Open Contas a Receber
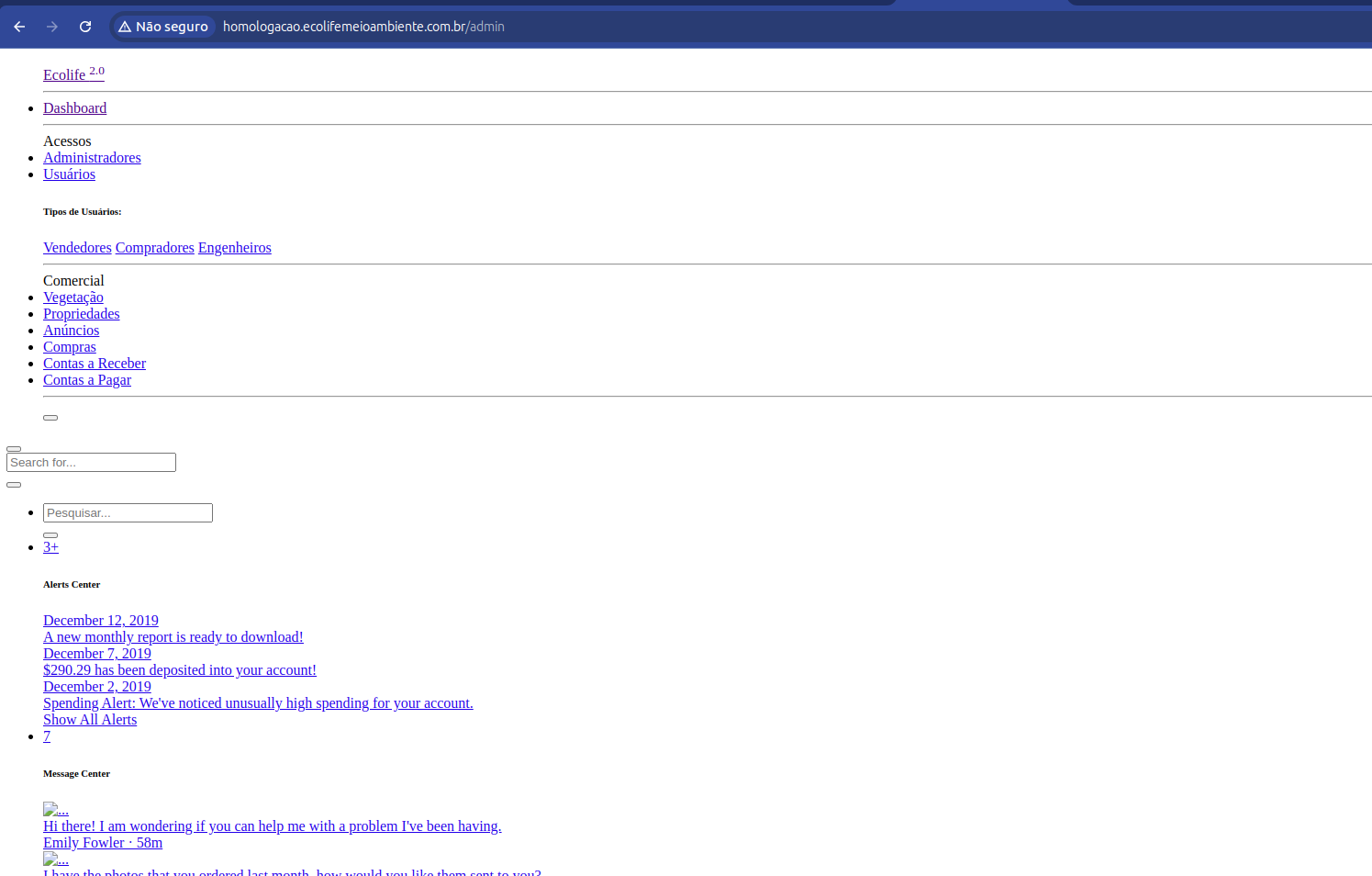Screen dimensions: 1372x876 pyautogui.click(x=95, y=364)
